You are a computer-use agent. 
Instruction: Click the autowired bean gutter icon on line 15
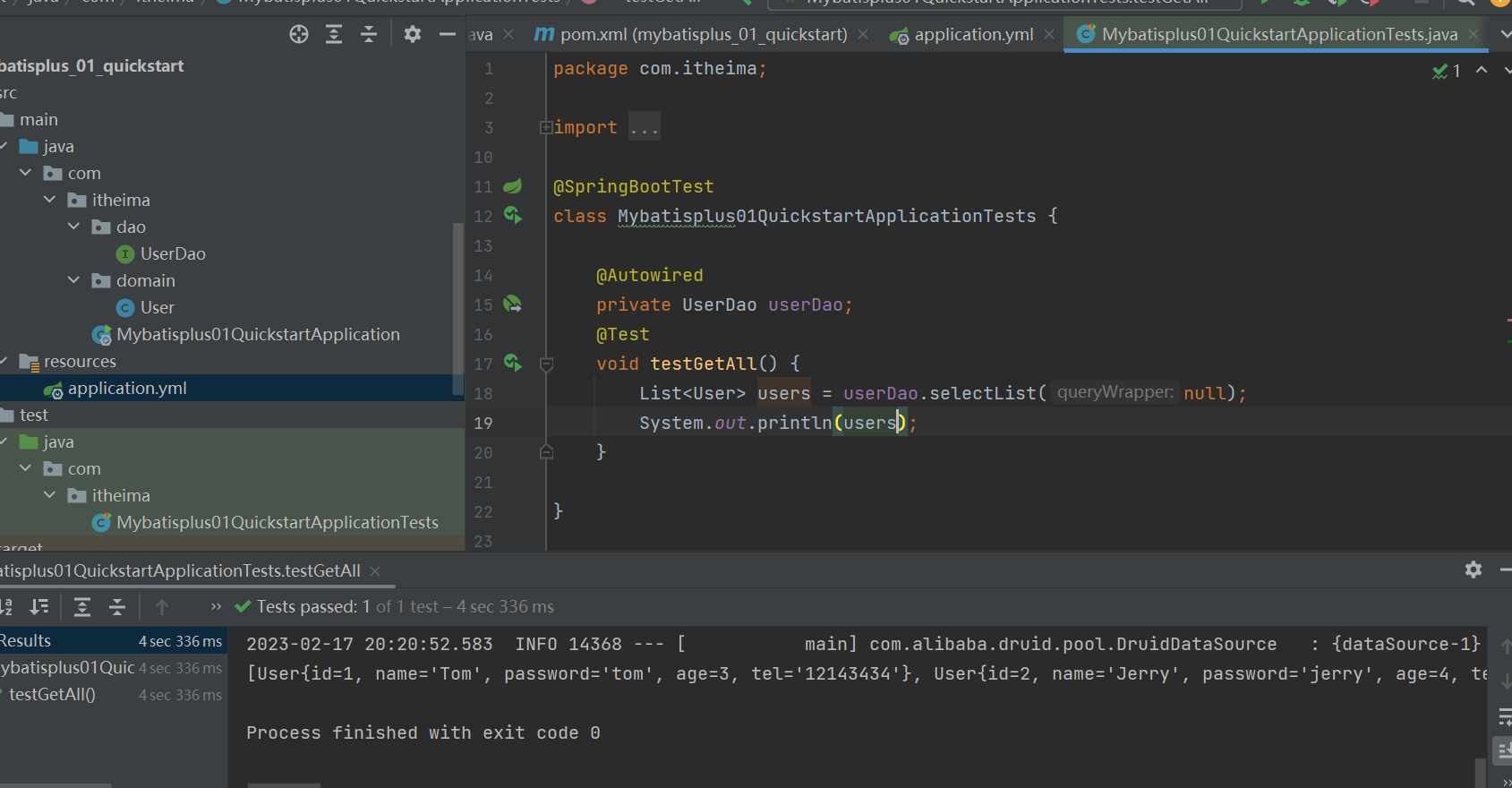click(512, 304)
